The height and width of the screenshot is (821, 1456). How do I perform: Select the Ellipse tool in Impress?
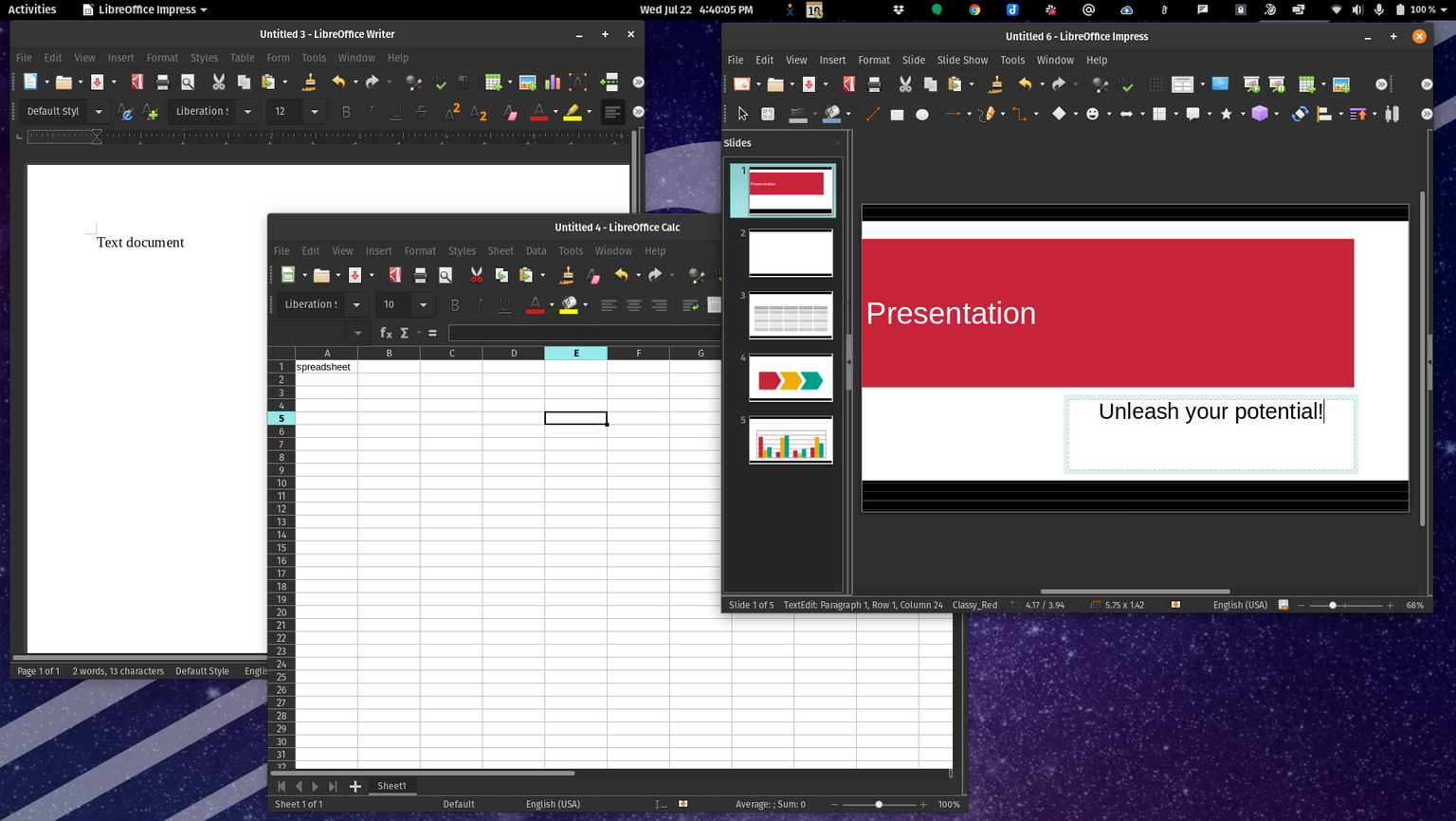point(922,114)
